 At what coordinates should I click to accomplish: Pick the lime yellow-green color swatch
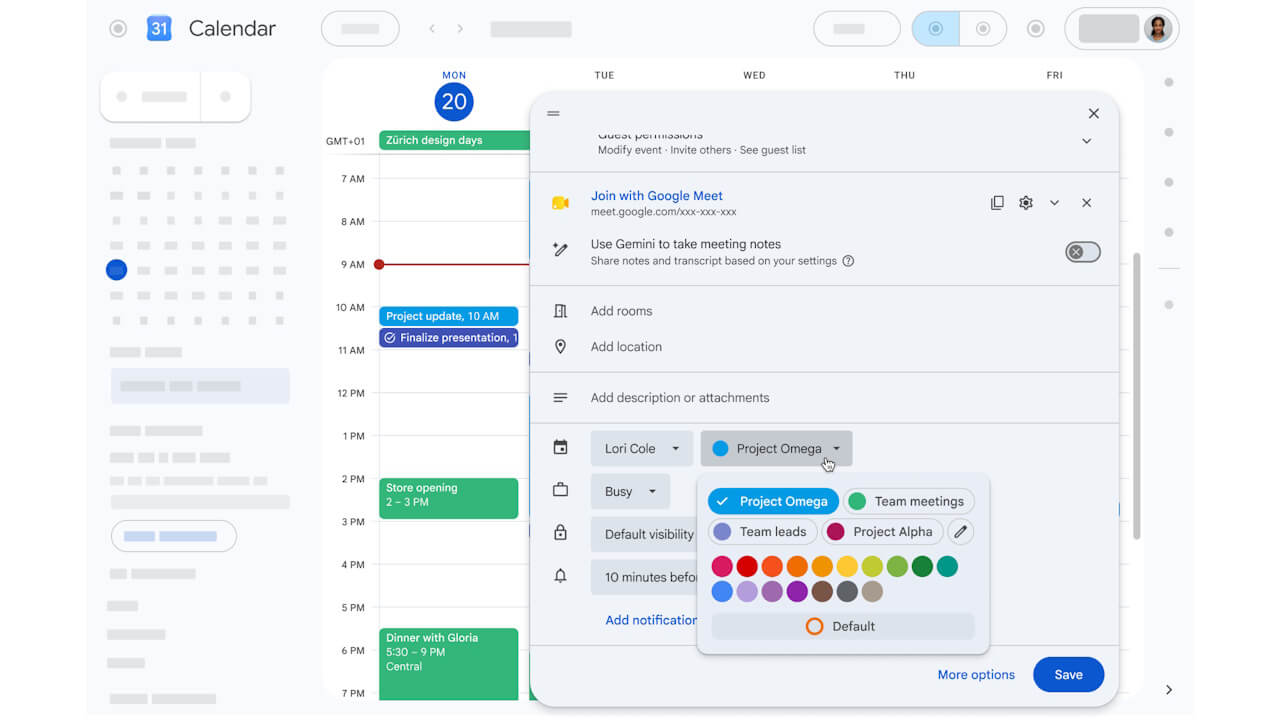872,567
